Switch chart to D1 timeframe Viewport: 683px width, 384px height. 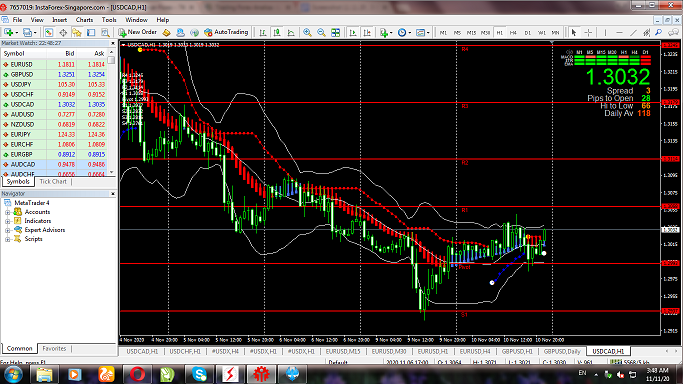point(527,33)
